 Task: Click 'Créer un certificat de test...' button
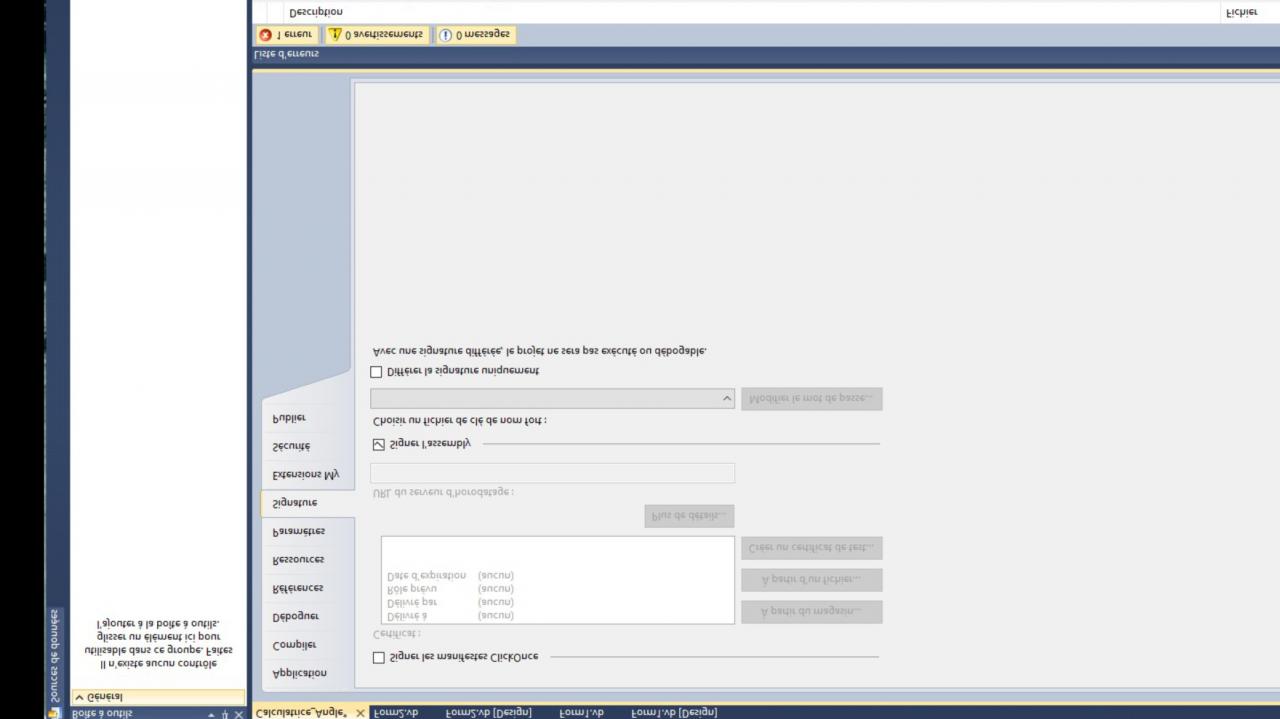tap(811, 548)
